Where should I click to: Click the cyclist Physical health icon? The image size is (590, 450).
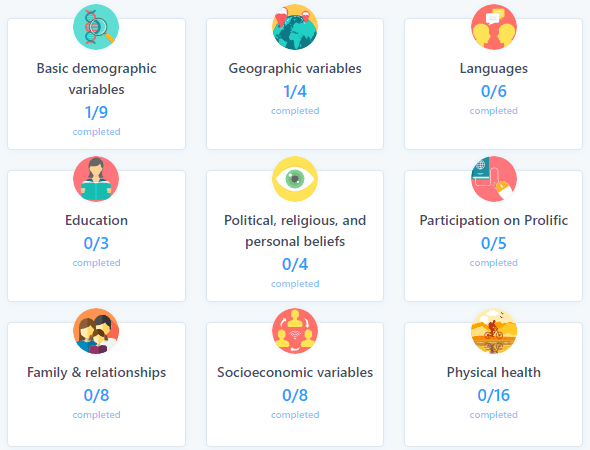[494, 331]
